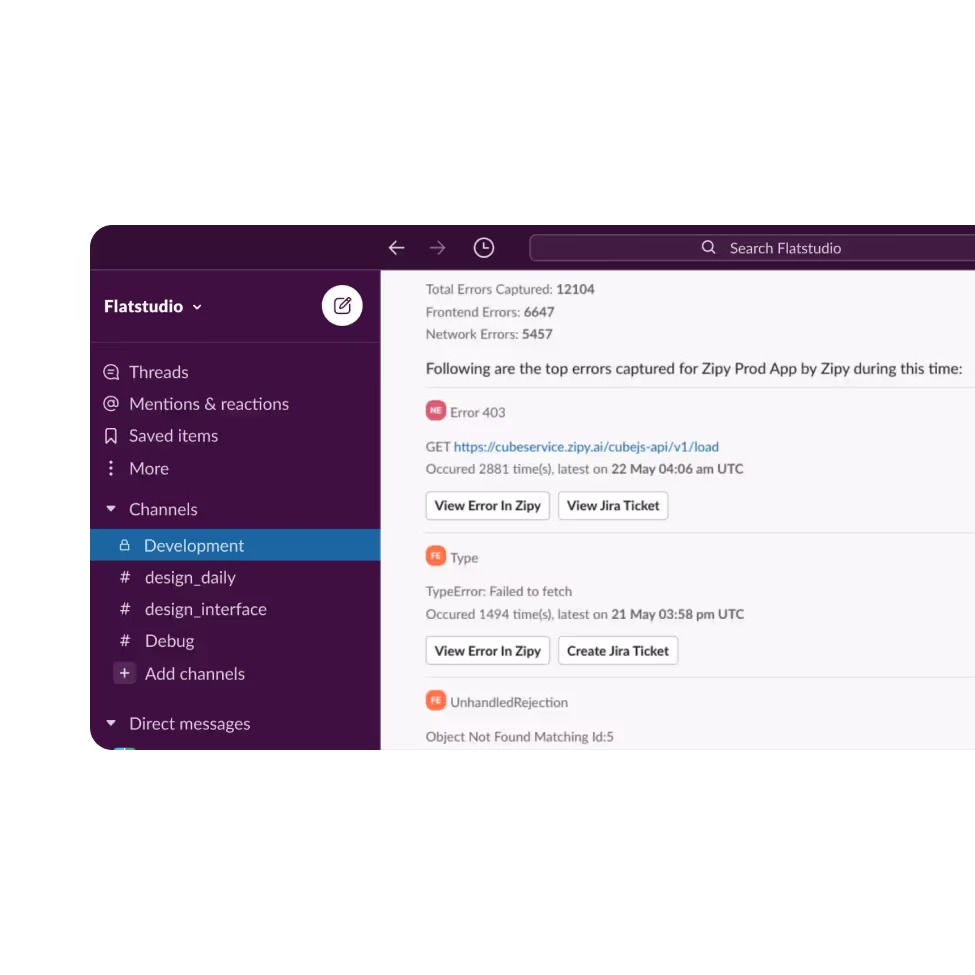The height and width of the screenshot is (975, 975).
Task: Click the Threads speech bubble icon
Action: point(111,372)
